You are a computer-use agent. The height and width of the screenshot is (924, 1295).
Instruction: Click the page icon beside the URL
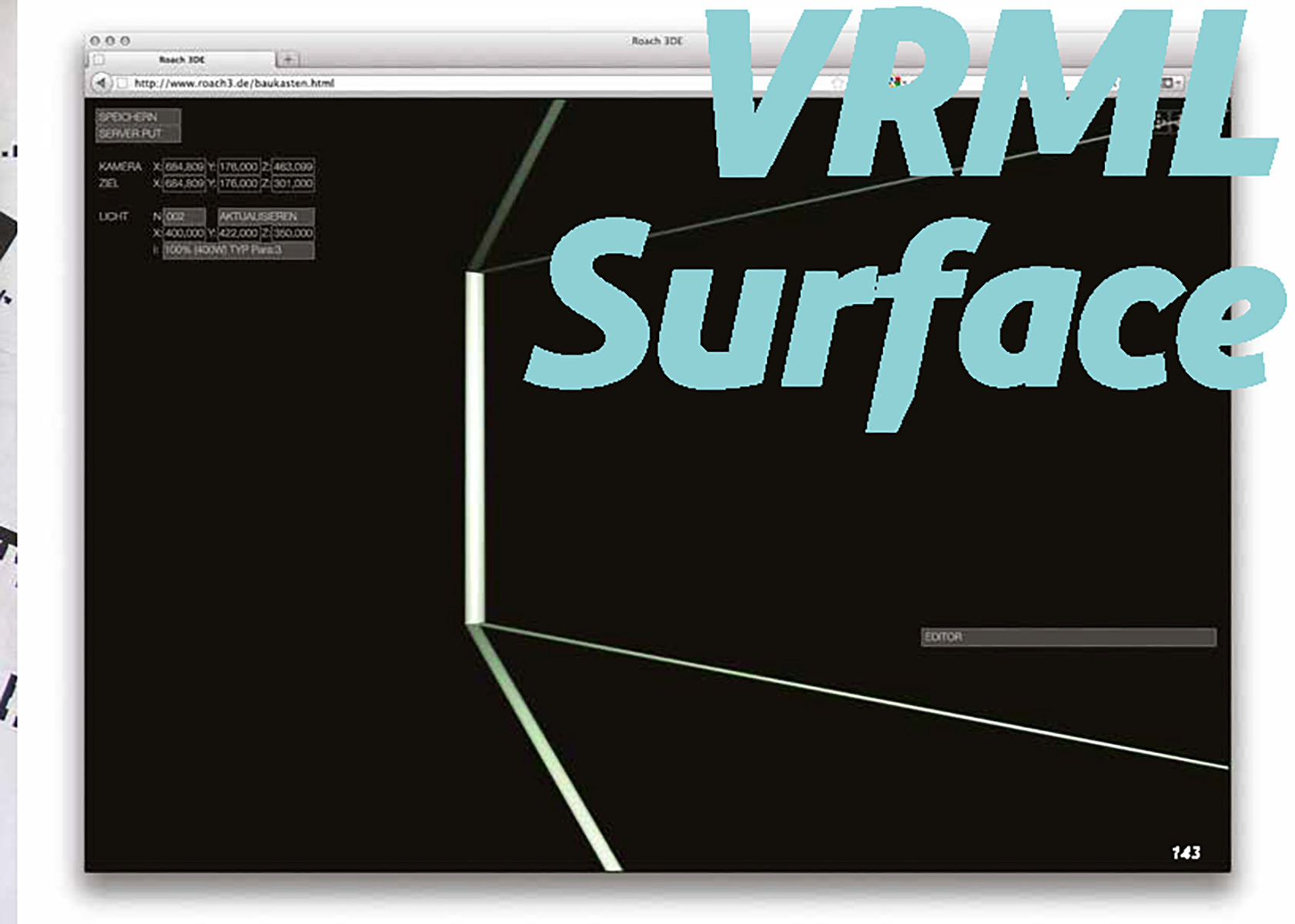tap(122, 83)
